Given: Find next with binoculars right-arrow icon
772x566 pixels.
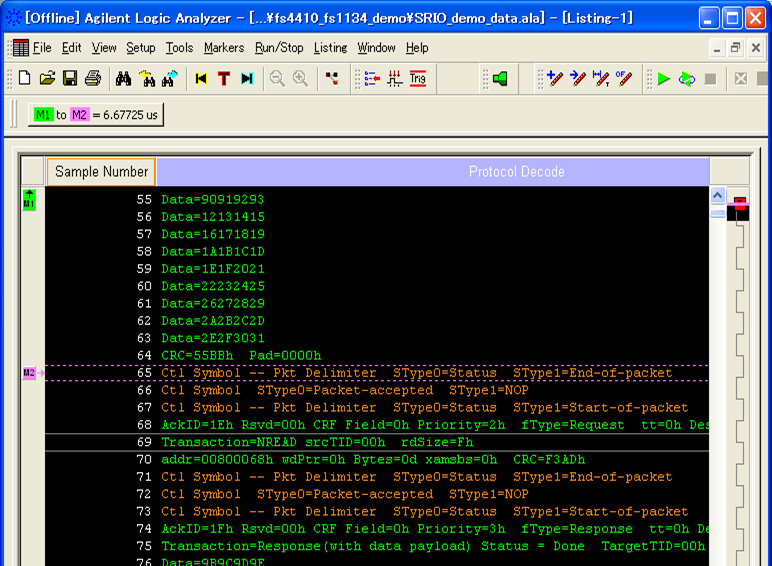Looking at the screenshot, I should (169, 79).
